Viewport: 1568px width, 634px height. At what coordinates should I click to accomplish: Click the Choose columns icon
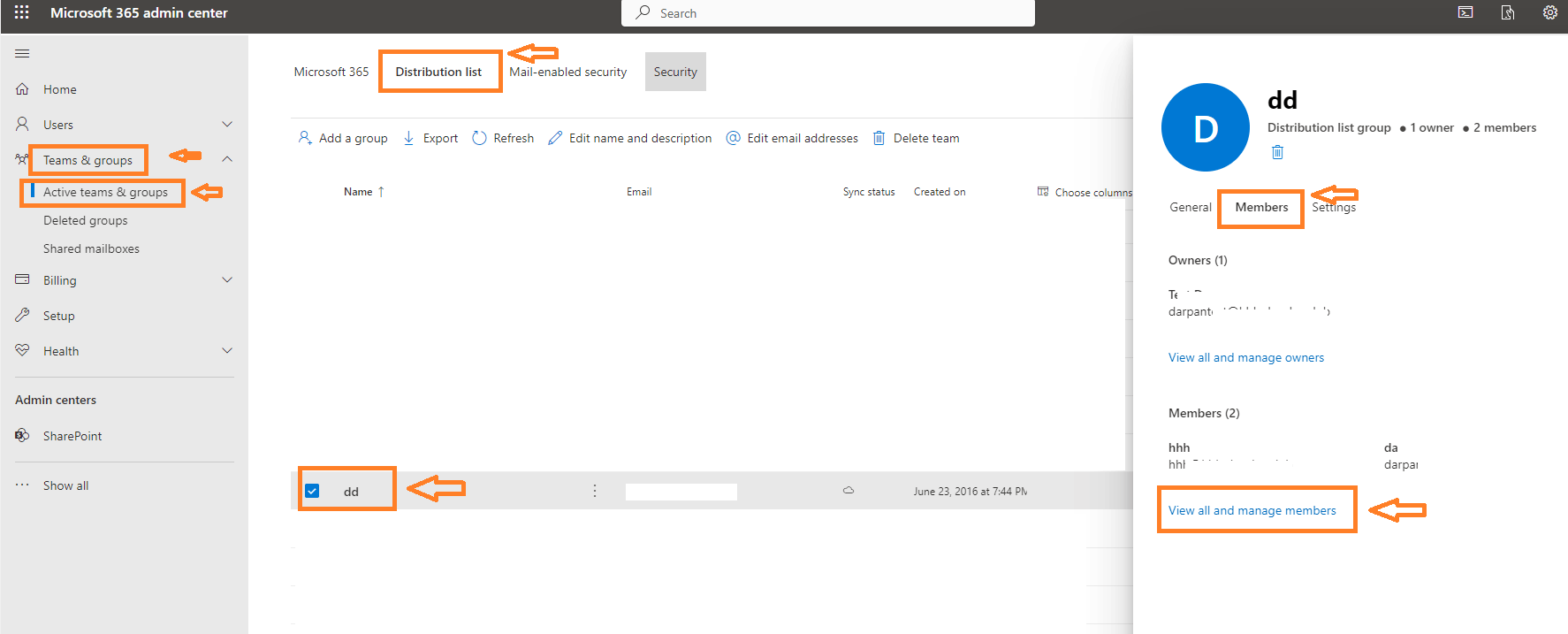[x=1043, y=191]
